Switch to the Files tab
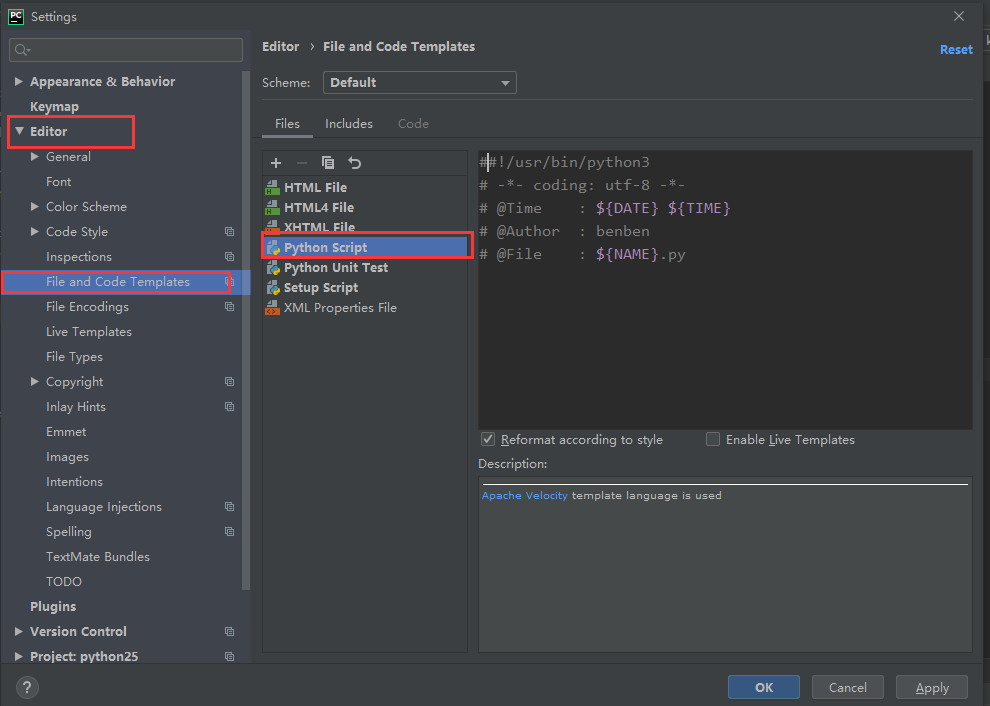 pos(287,124)
